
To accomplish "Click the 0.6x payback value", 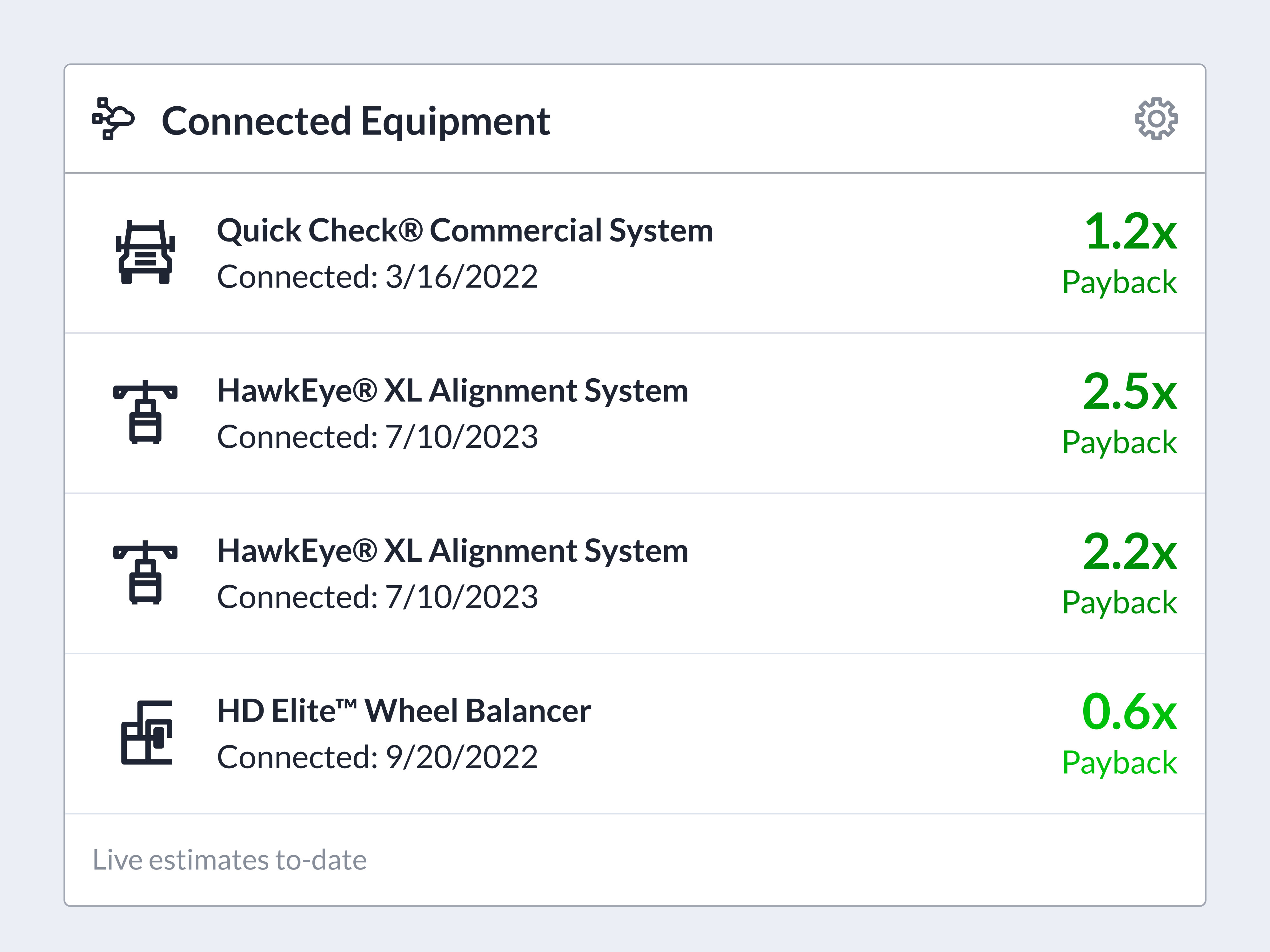I will [x=1129, y=711].
